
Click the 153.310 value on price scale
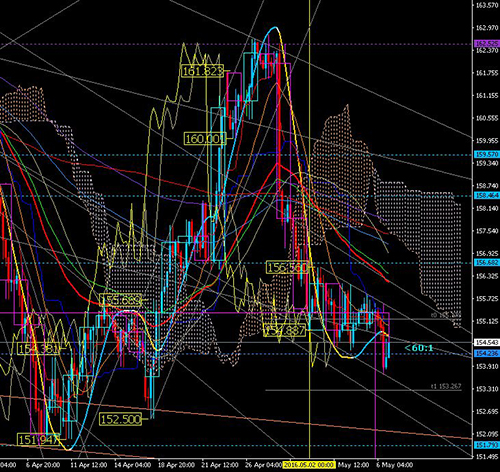pos(487,389)
